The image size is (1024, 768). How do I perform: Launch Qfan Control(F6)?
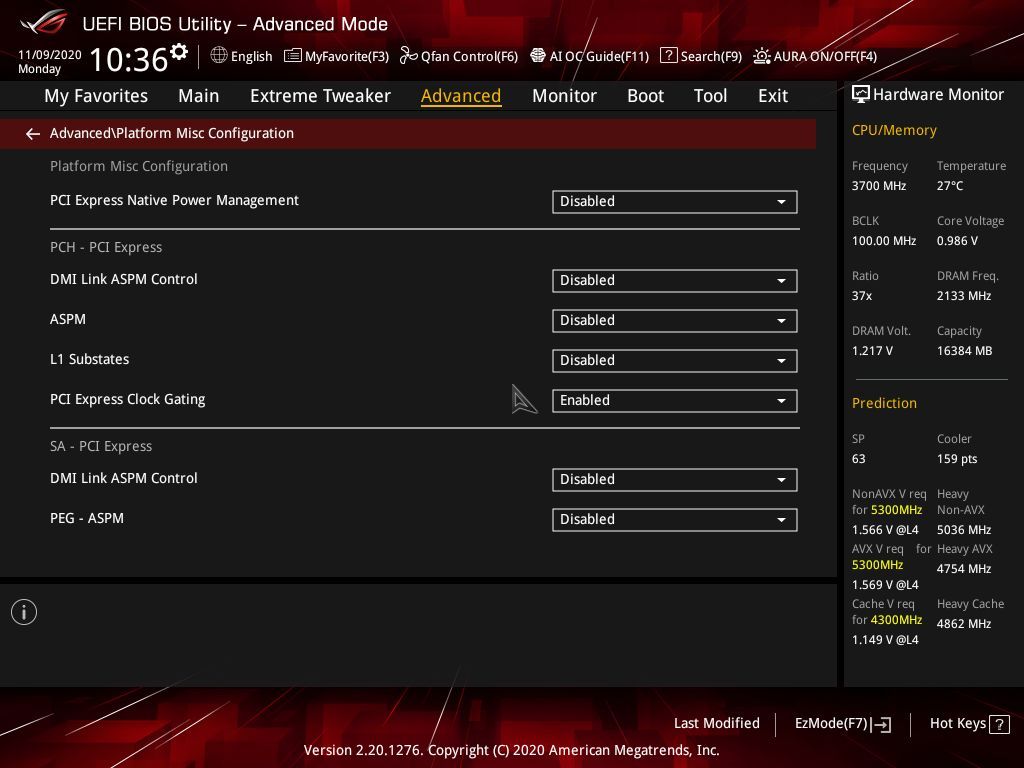[x=459, y=56]
